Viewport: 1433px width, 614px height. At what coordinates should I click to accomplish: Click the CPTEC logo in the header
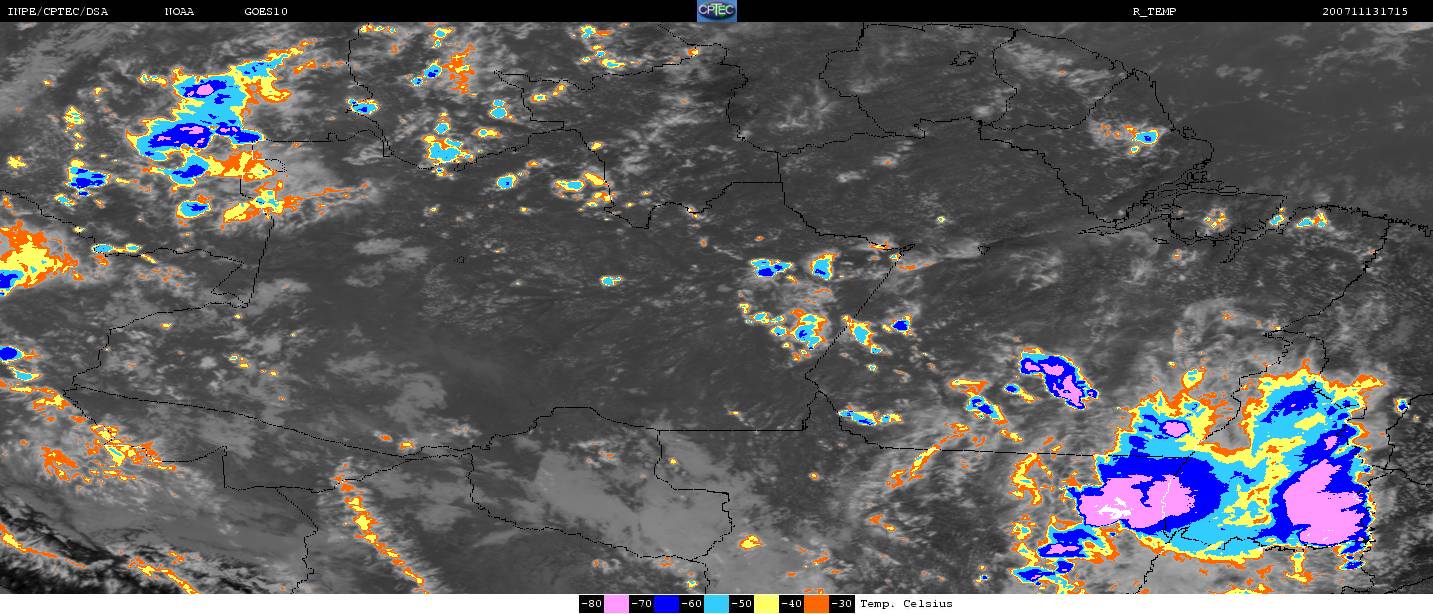716,11
